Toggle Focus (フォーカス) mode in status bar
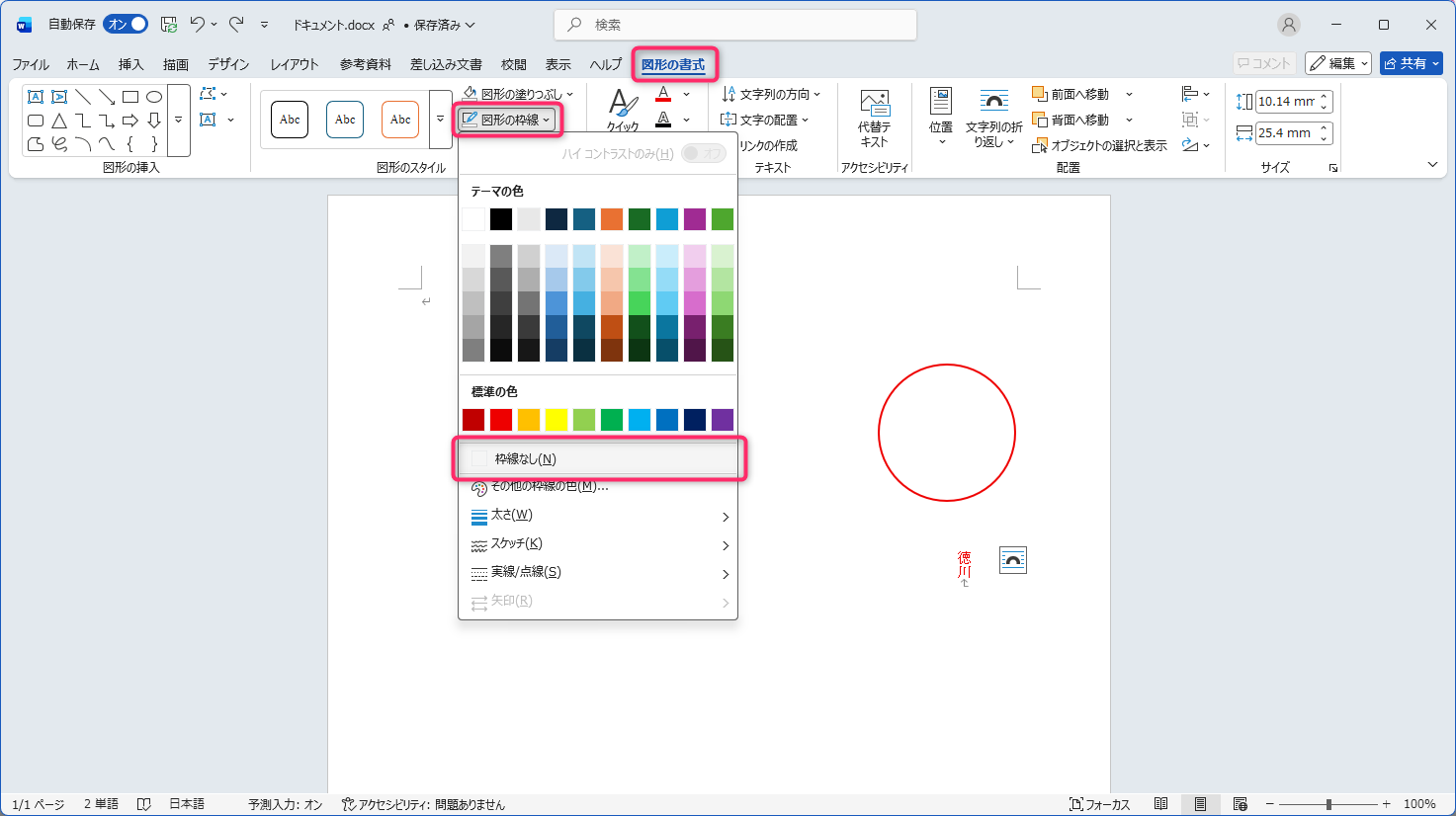The image size is (1456, 816). point(1099,804)
